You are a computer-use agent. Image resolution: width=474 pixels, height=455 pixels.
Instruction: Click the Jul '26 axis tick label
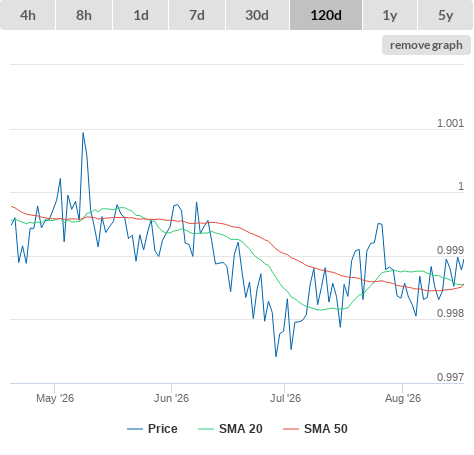tap(285, 398)
